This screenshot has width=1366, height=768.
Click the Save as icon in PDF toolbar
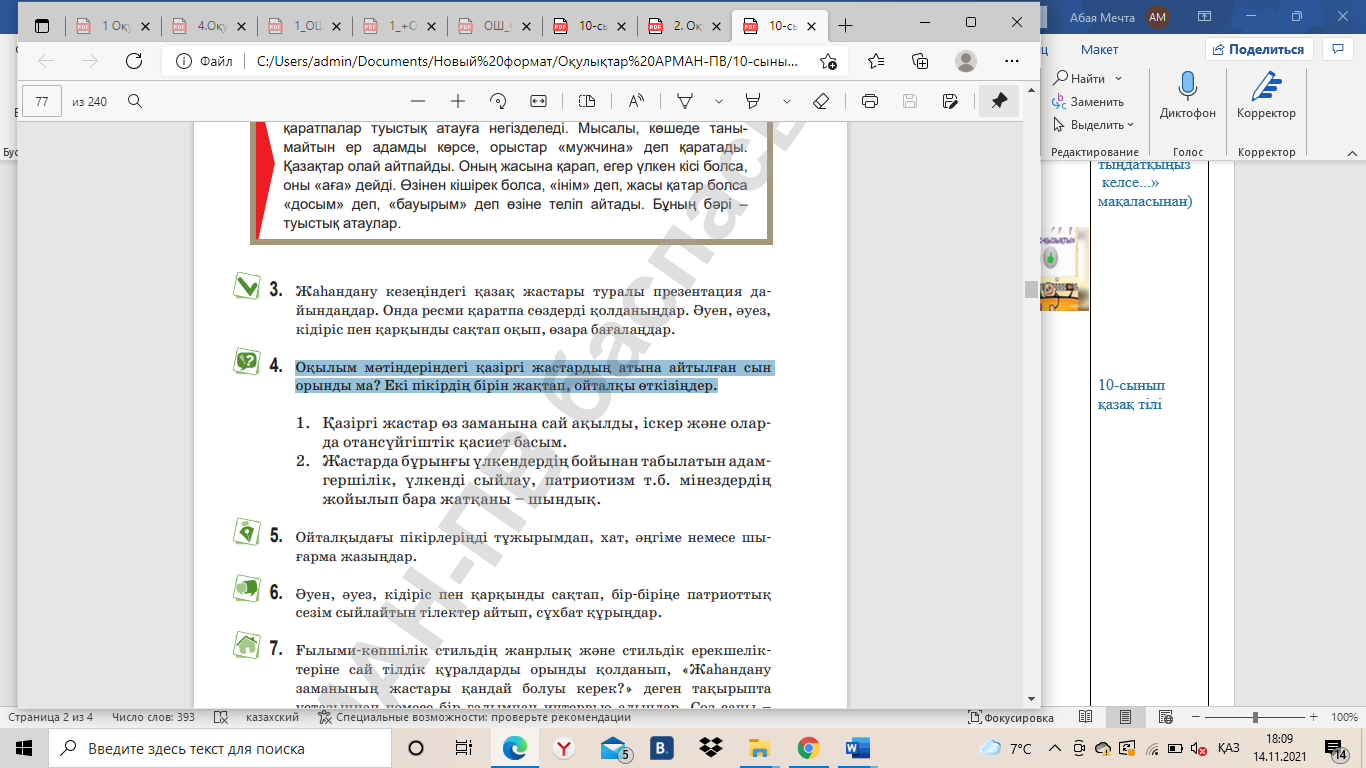(950, 101)
